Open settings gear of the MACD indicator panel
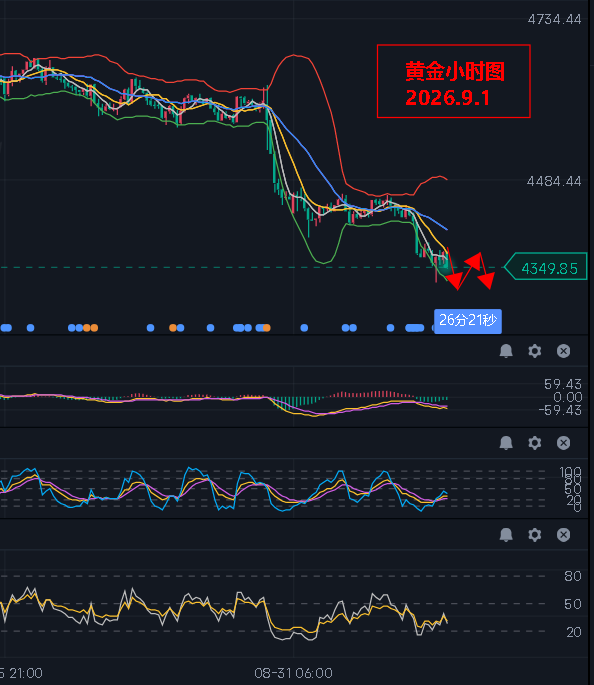 point(535,351)
